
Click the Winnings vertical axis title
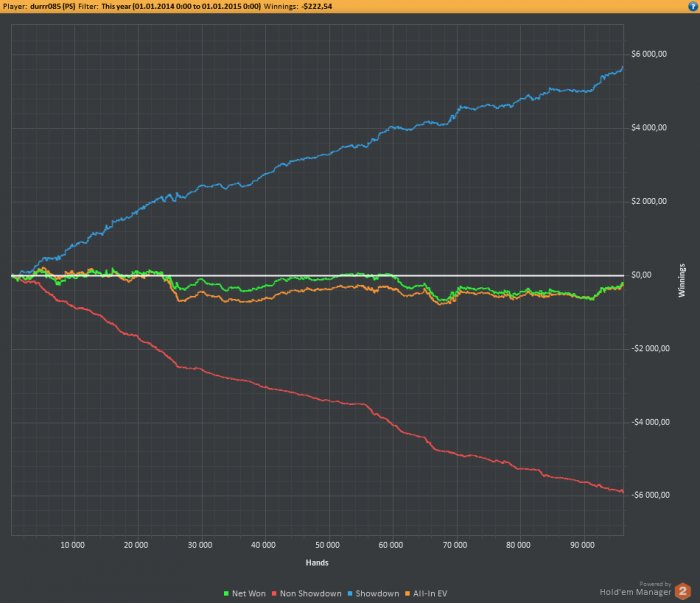[682, 281]
